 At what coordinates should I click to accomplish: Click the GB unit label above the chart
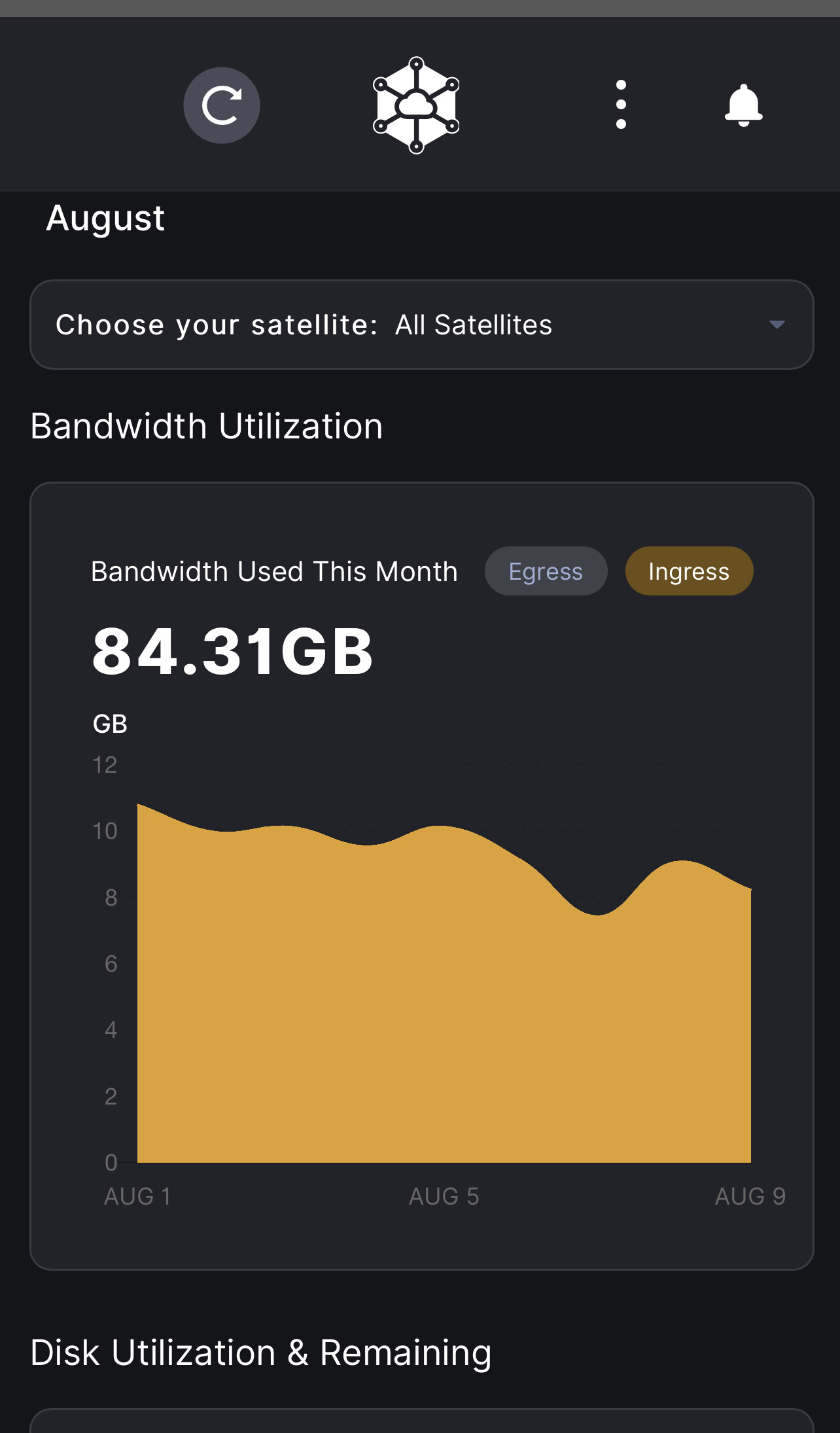point(110,724)
